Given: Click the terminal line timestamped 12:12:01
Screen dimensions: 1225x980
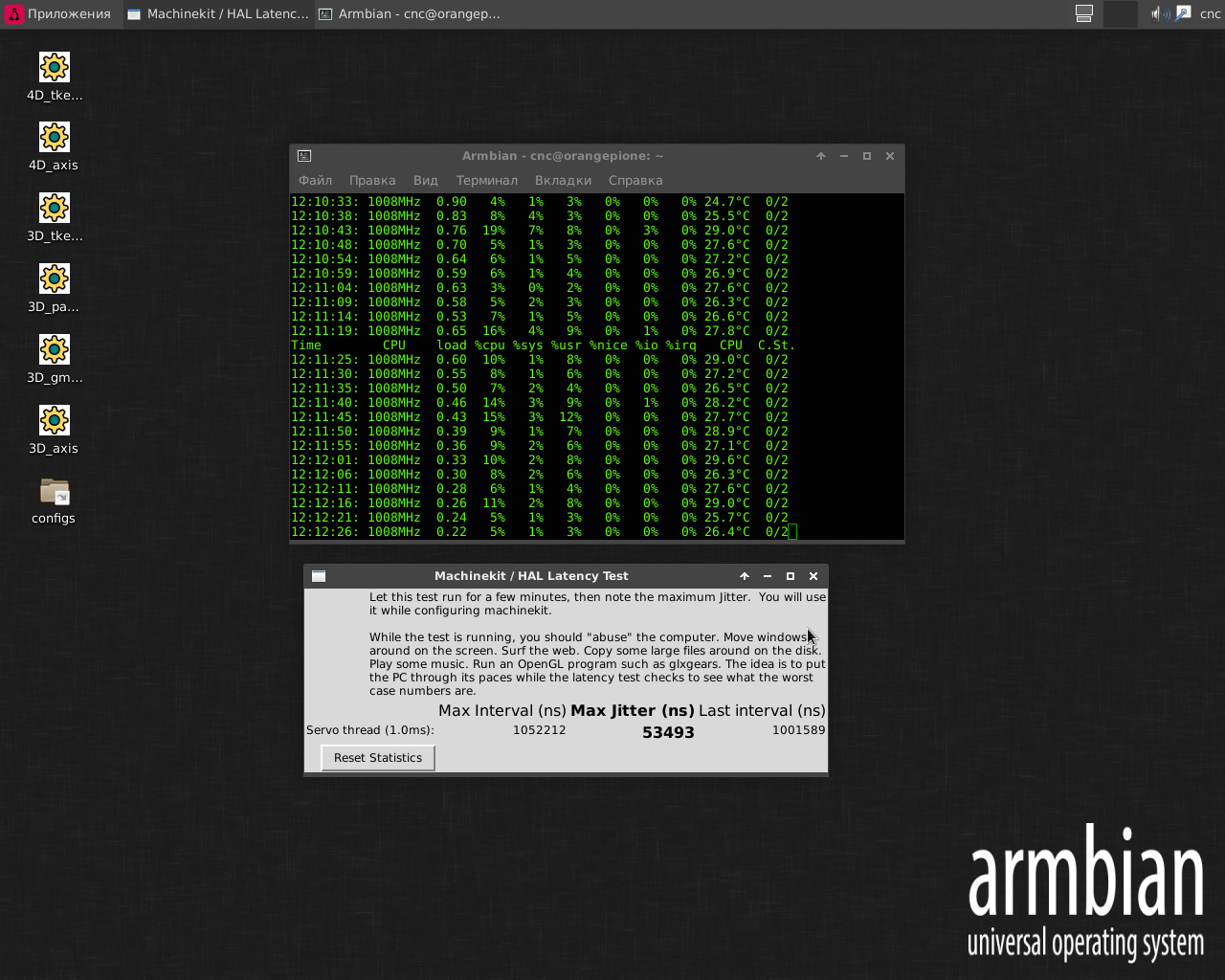Looking at the screenshot, I should pos(540,460).
